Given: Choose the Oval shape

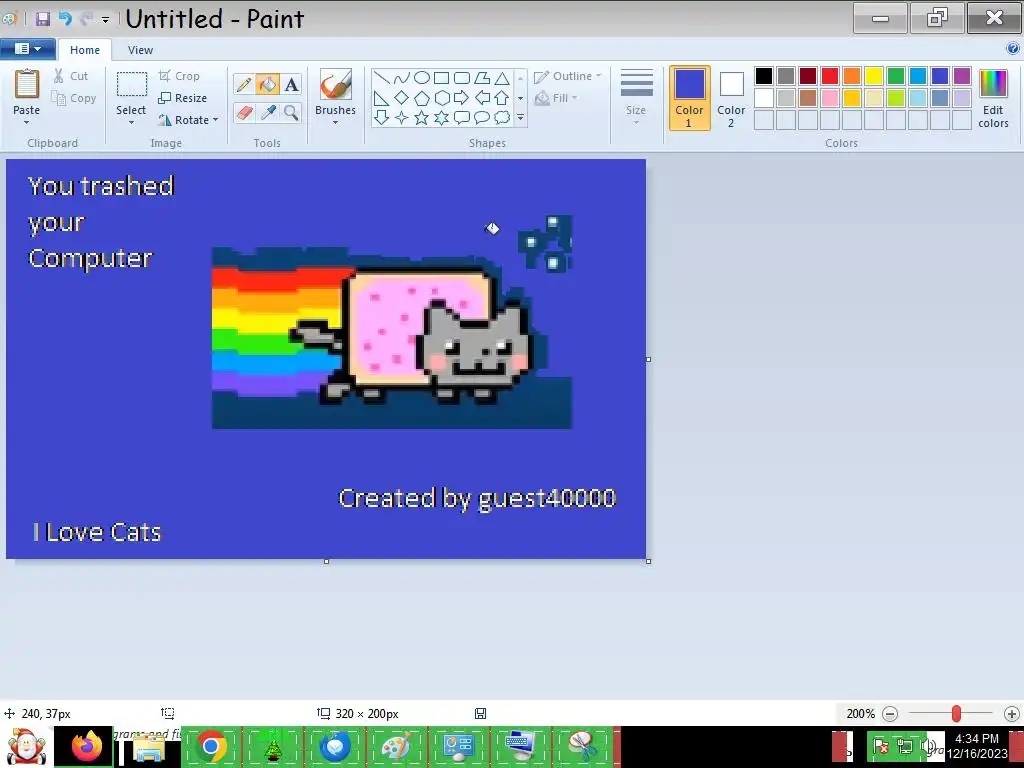Looking at the screenshot, I should pyautogui.click(x=422, y=78).
